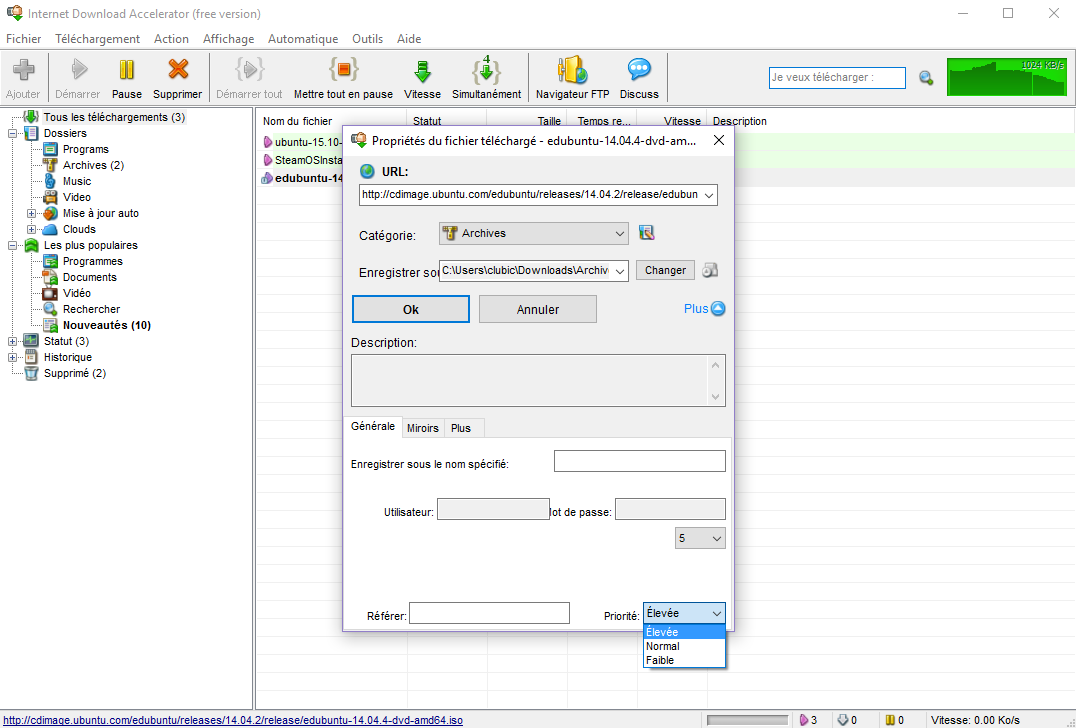Click the Démarrer play toolbar icon
The width and height of the screenshot is (1076, 728).
coord(78,70)
